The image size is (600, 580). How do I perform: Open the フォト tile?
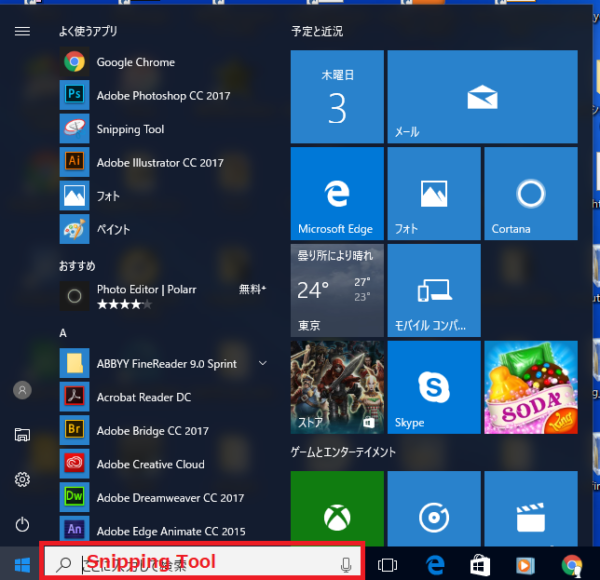point(434,194)
